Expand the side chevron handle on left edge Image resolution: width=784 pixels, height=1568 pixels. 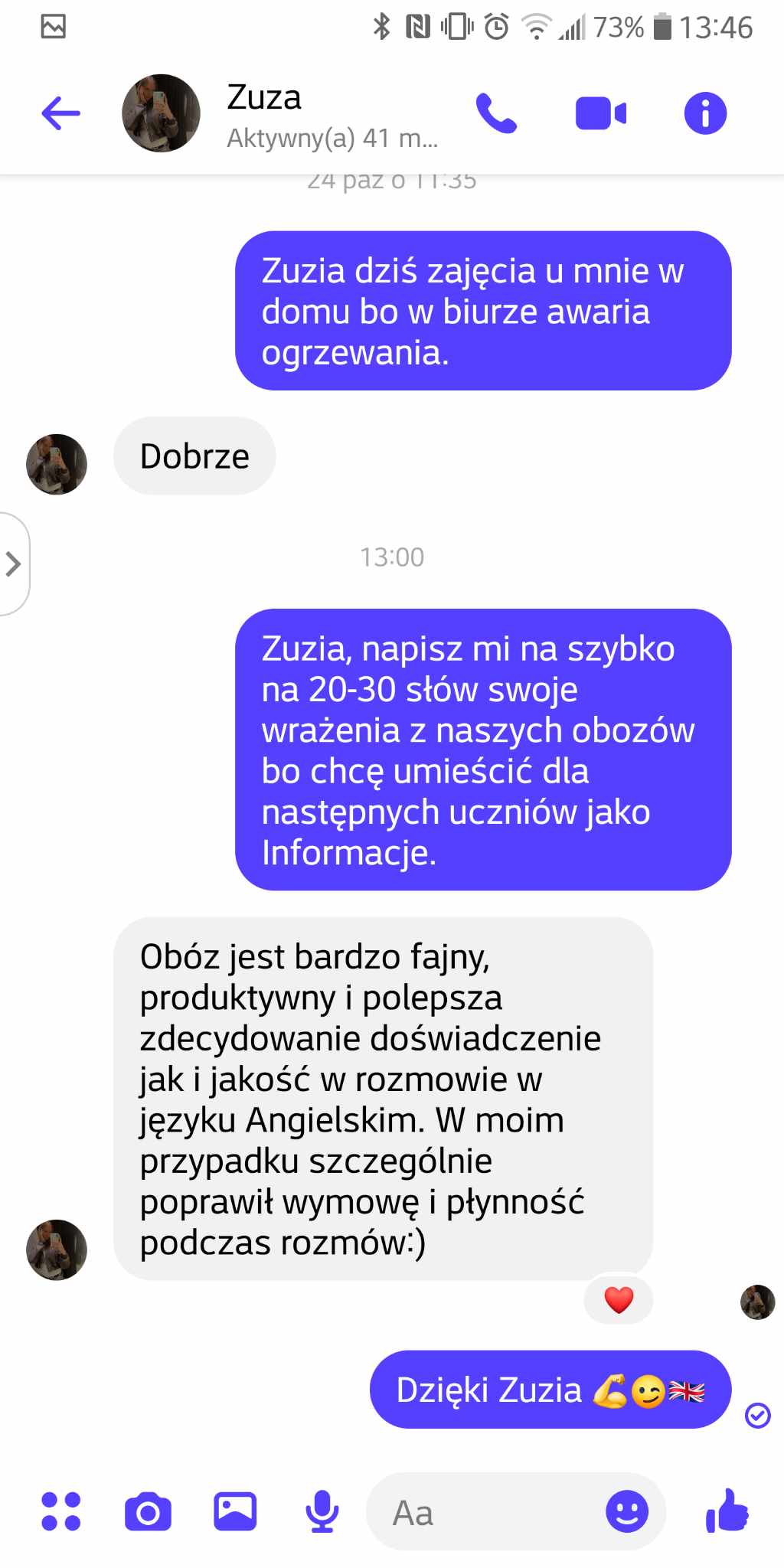point(14,563)
